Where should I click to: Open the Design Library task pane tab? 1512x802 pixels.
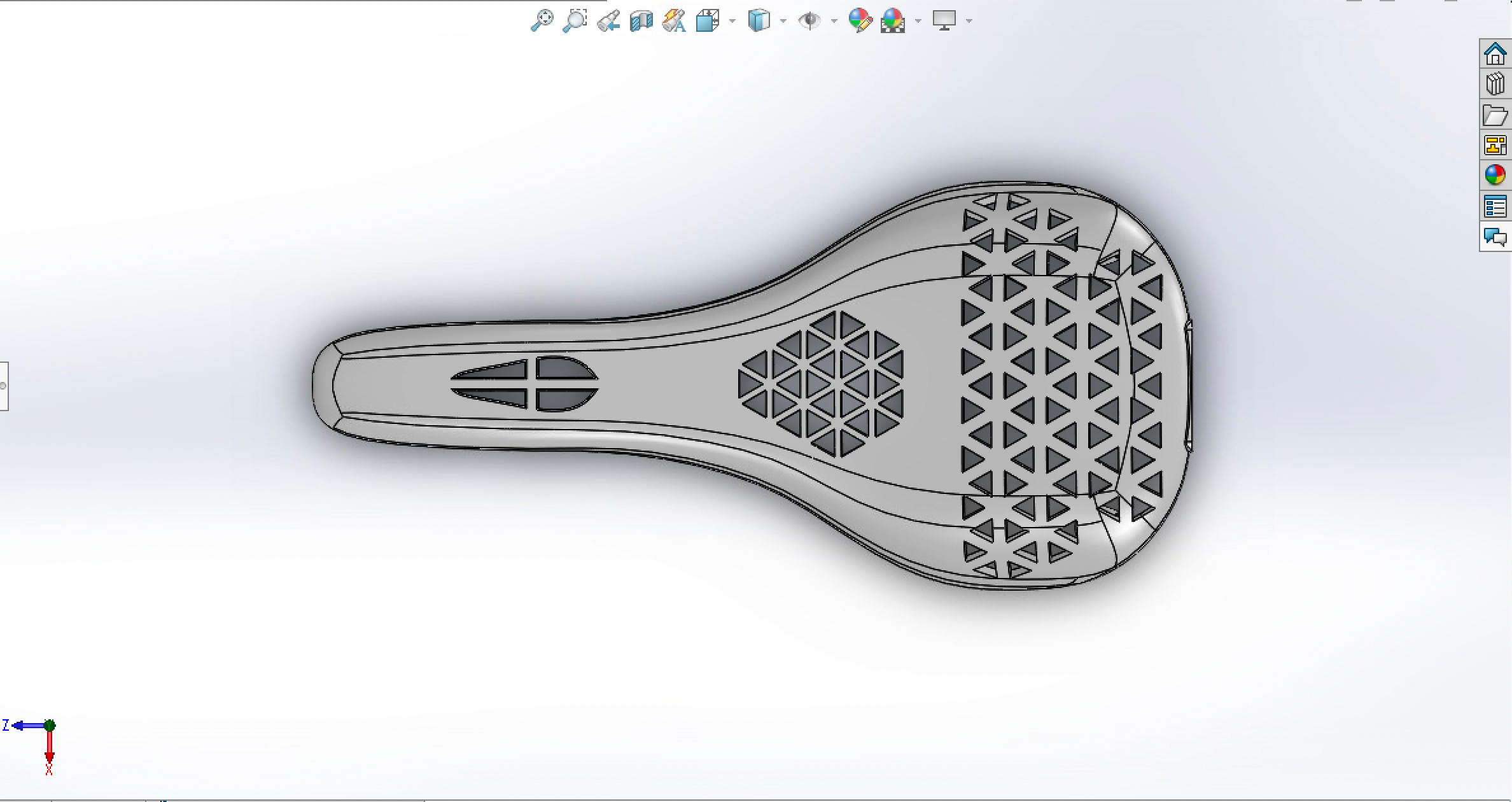pos(1495,84)
